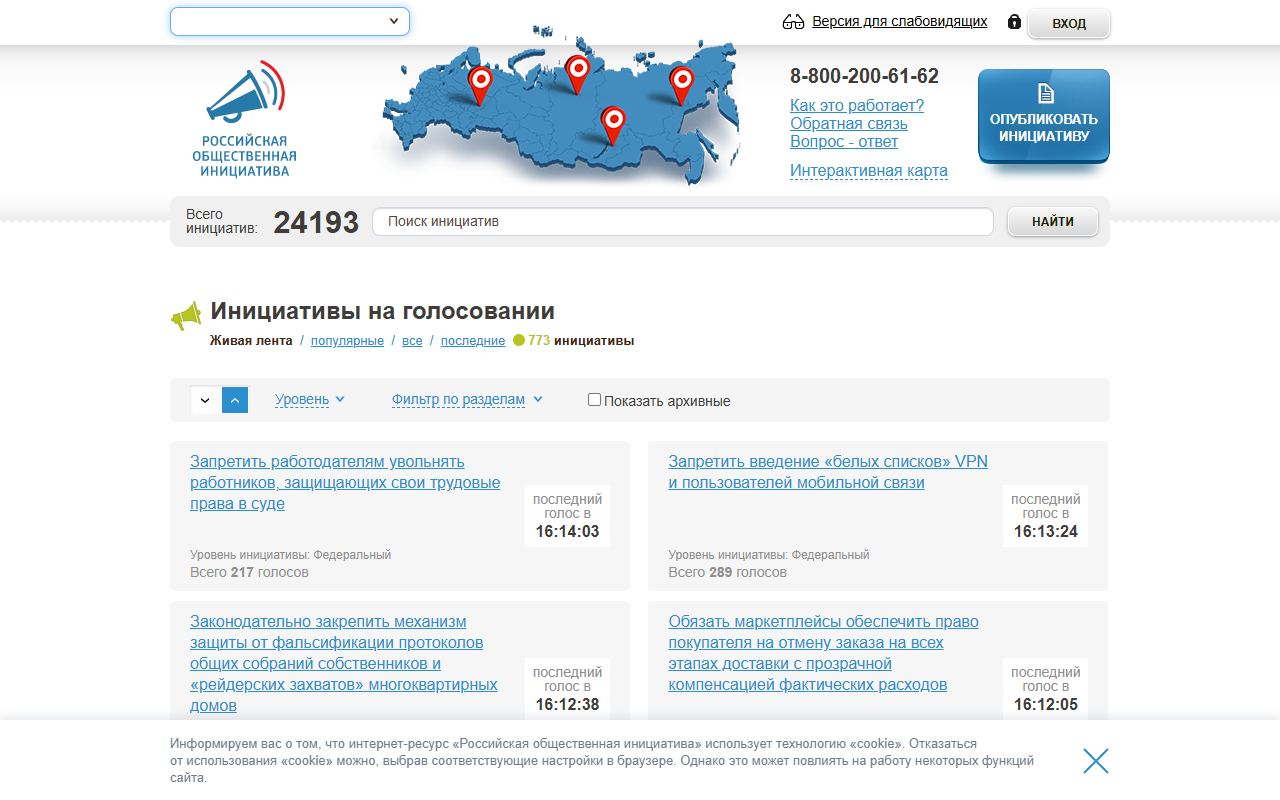Image resolution: width=1280 pixels, height=800 pixels.
Task: Sort ascending with the blue up arrow
Action: [235, 400]
